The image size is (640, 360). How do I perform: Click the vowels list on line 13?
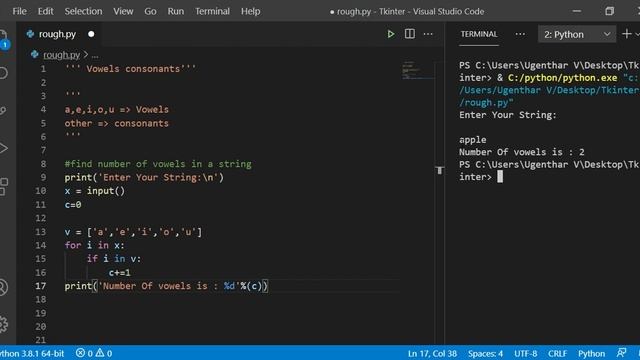[133, 232]
